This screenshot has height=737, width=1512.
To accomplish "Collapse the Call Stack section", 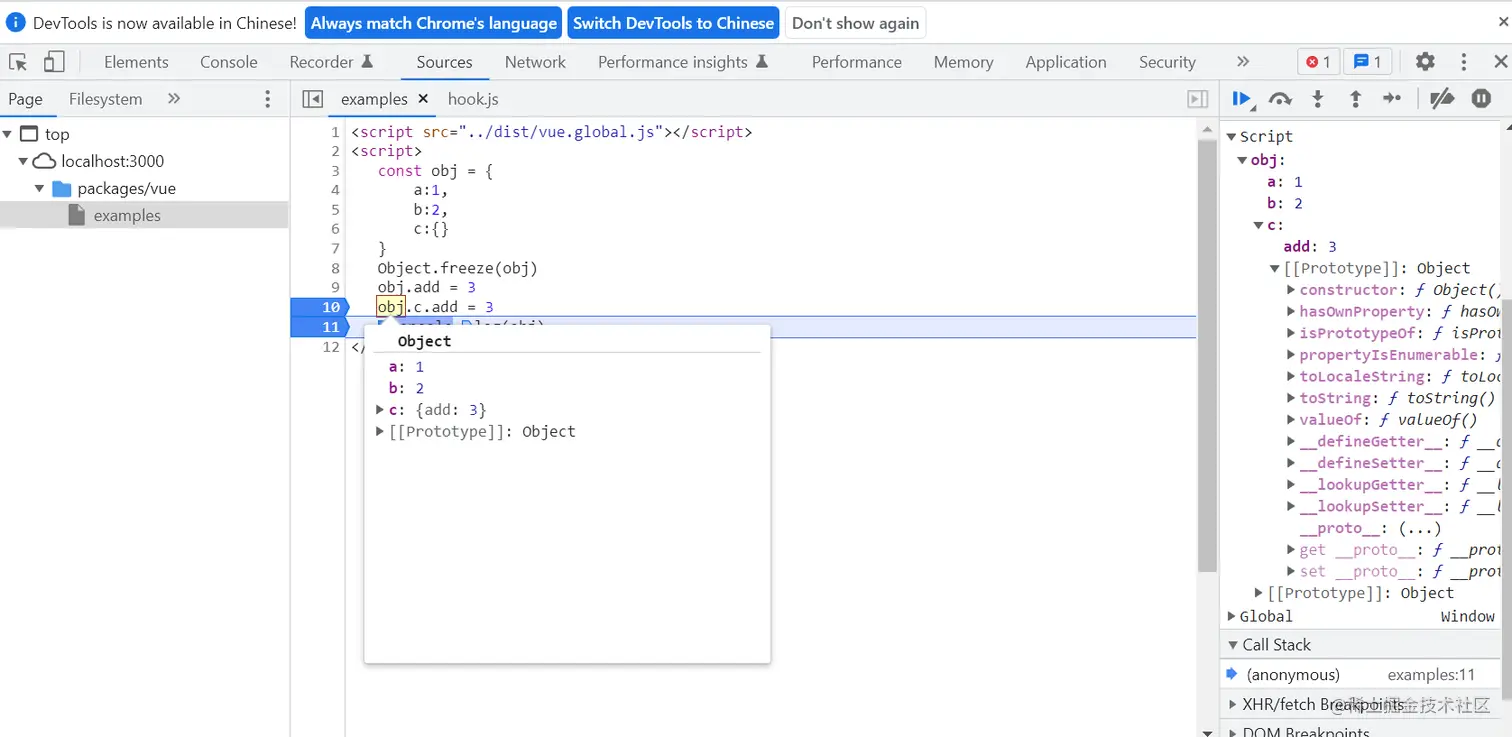I will (1232, 645).
